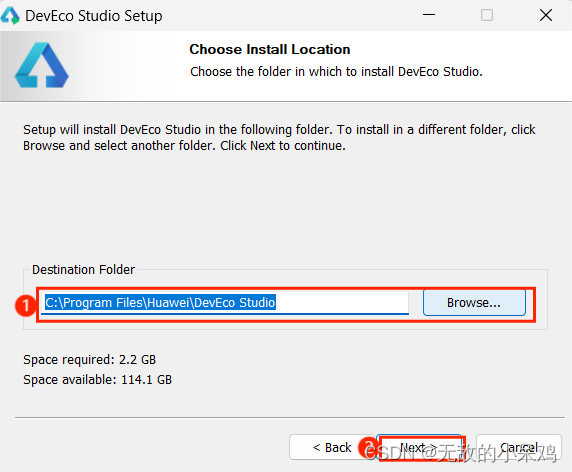The height and width of the screenshot is (472, 572).
Task: Click the DevEco Studio title bar icon
Action: click(x=10, y=16)
